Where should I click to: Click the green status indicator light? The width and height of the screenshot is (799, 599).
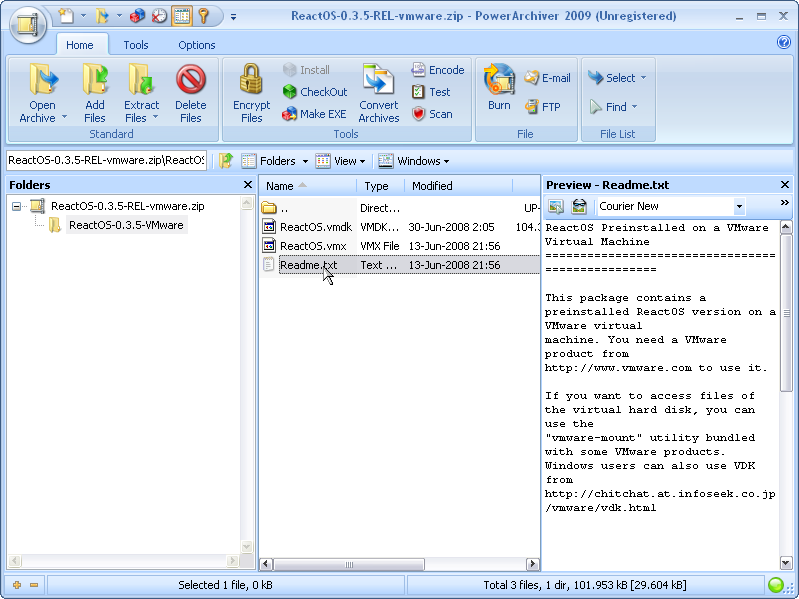tap(776, 585)
